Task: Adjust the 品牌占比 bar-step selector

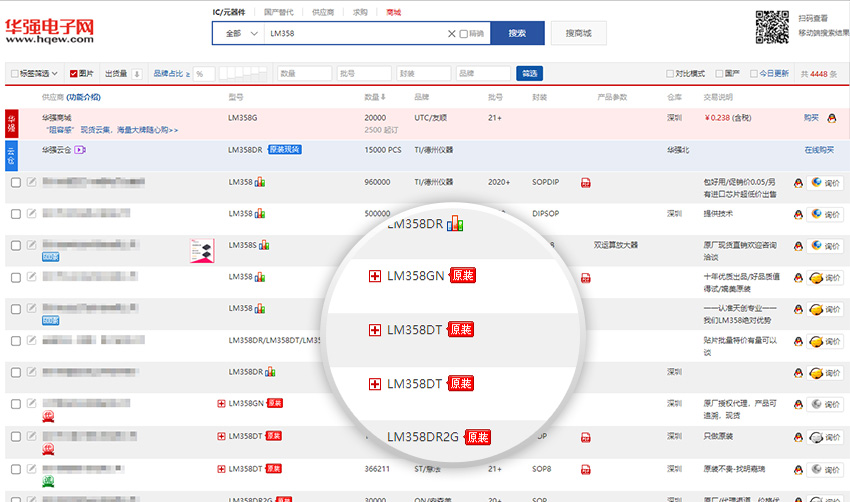Action: [x=242, y=73]
